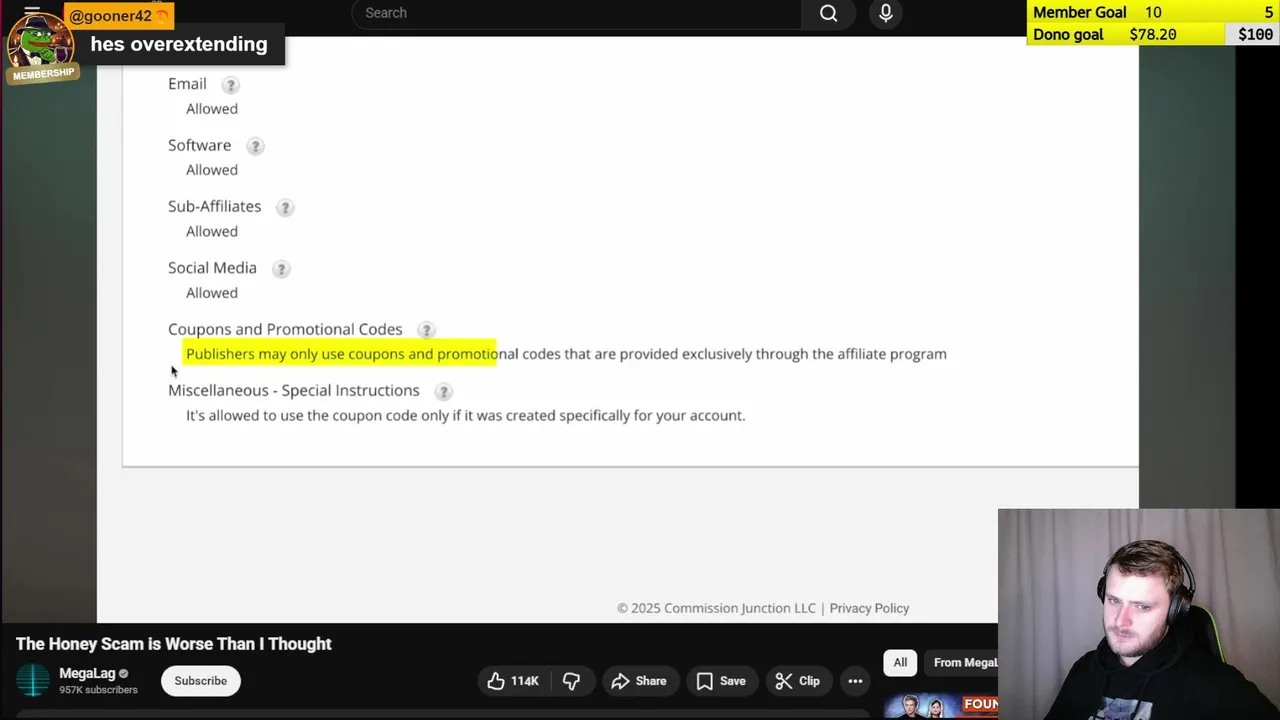This screenshot has height=720, width=1280.
Task: Create a clip with Clip button
Action: [797, 681]
